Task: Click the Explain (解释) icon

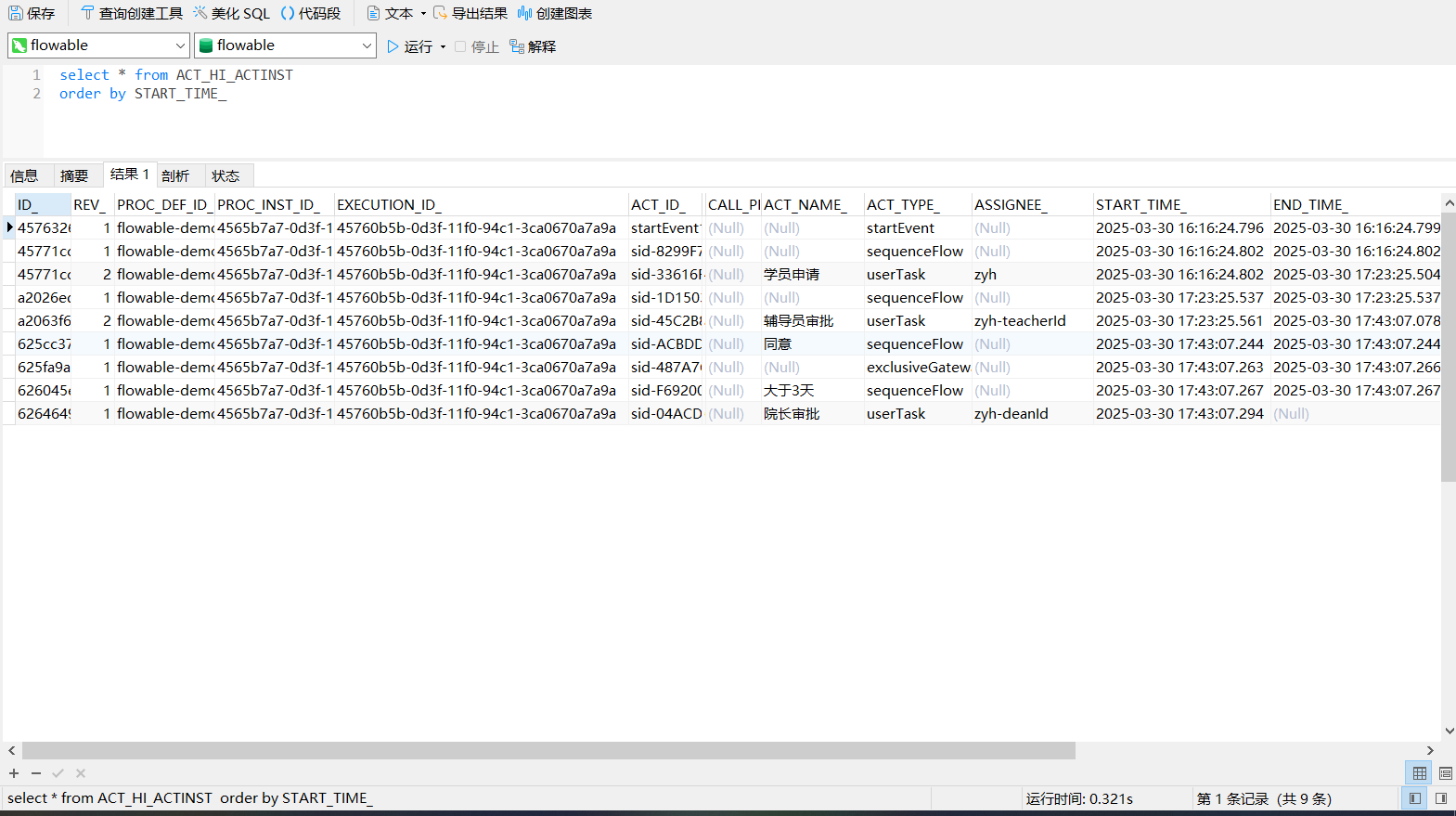Action: point(517,46)
